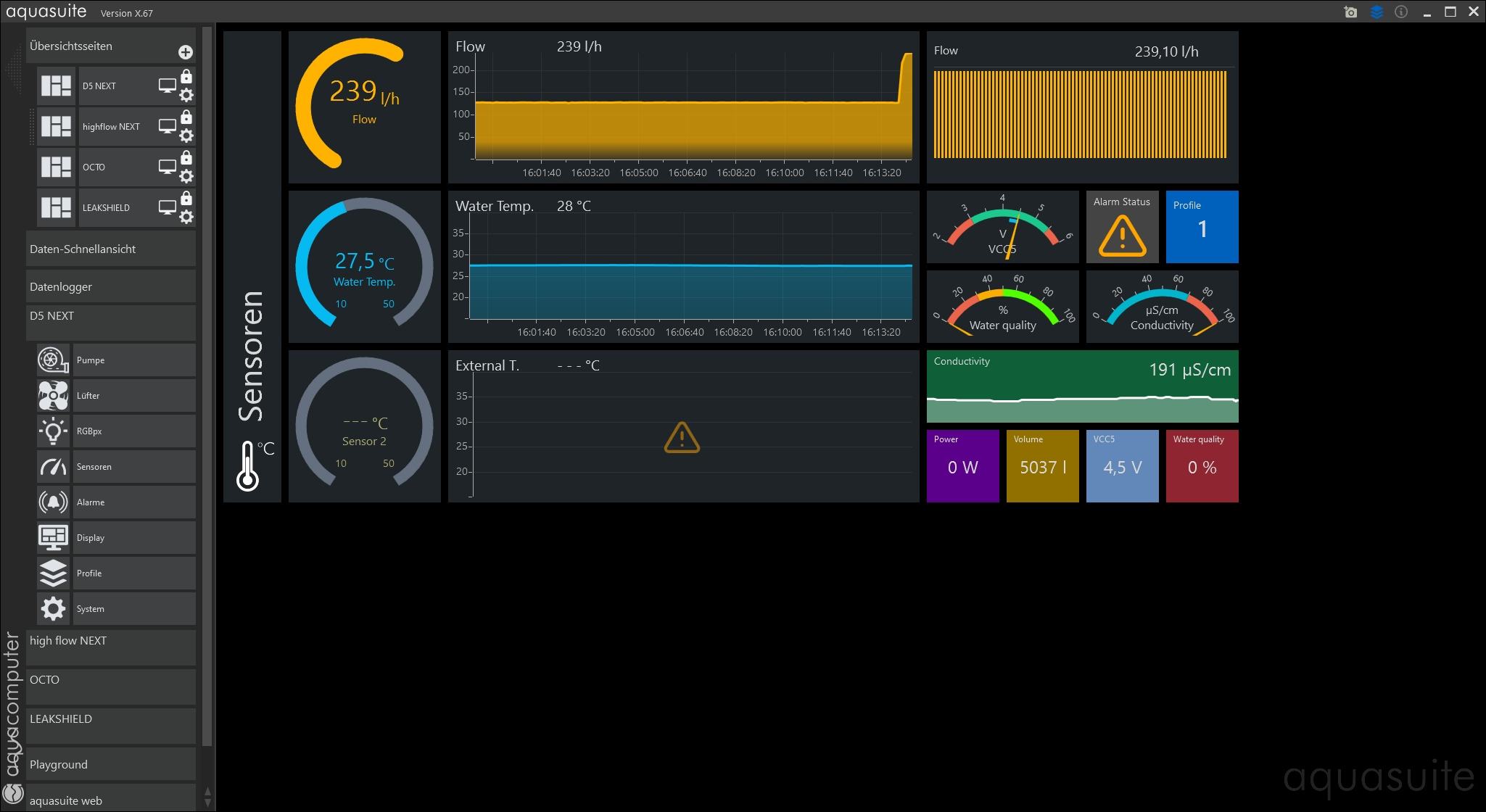The width and height of the screenshot is (1486, 812).
Task: Expand the Playground section
Action: [x=111, y=764]
